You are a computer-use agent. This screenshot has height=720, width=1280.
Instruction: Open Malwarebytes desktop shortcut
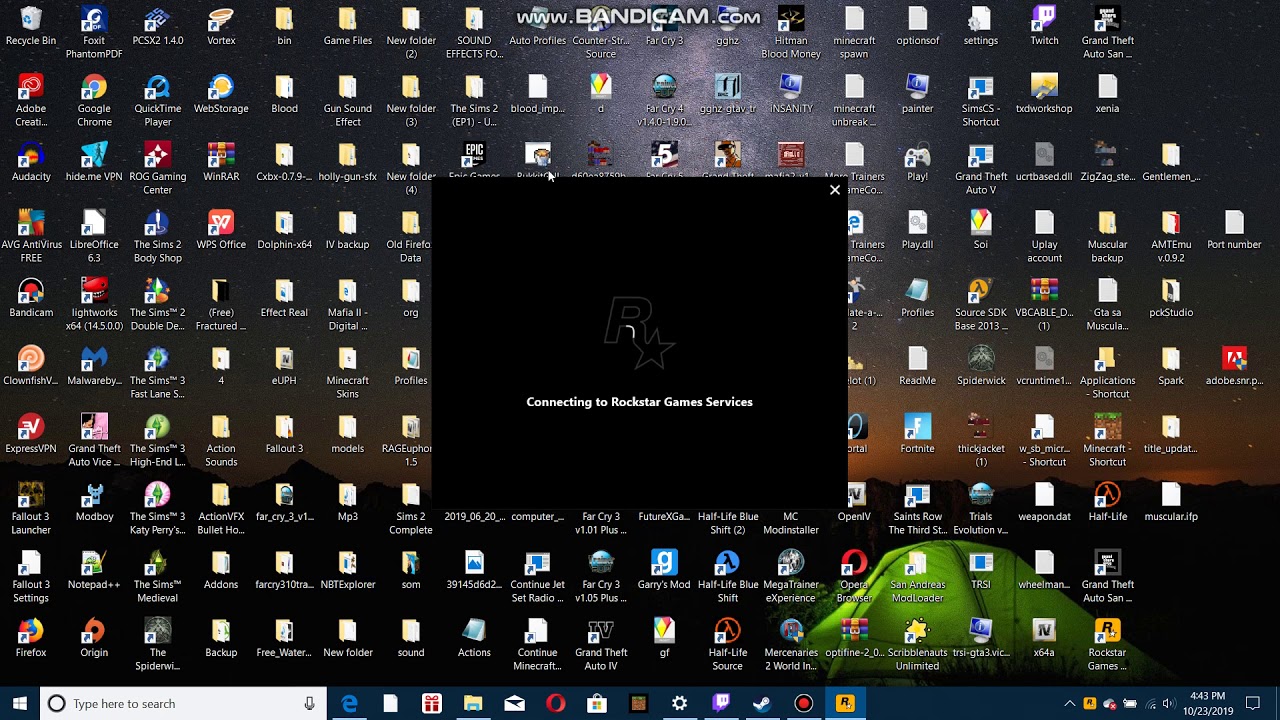[x=94, y=367]
